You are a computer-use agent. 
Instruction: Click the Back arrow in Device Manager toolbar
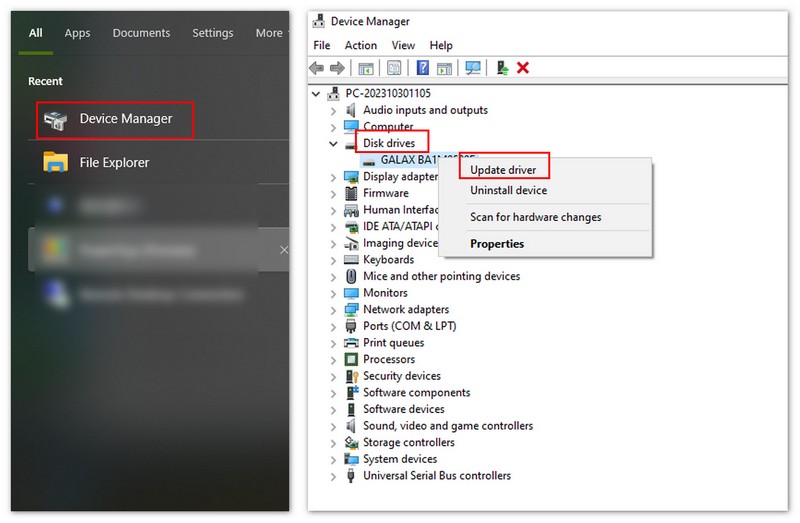(x=317, y=68)
